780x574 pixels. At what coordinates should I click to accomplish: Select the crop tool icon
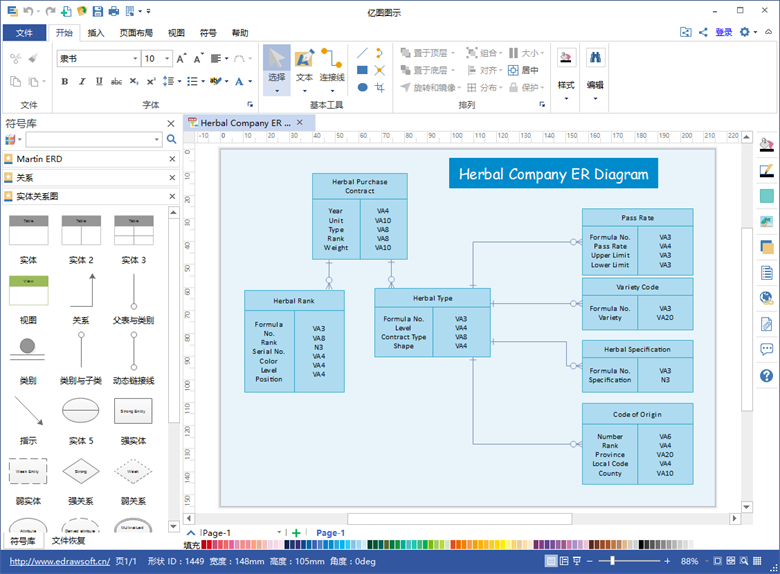[x=380, y=88]
